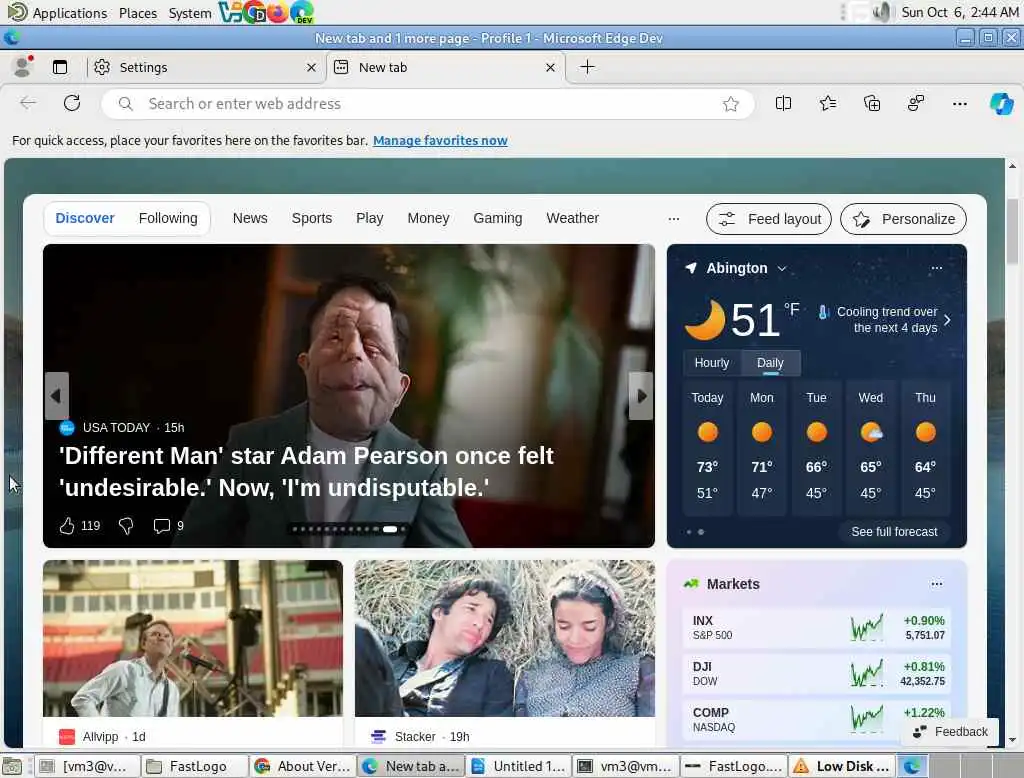Screen dimensions: 1024x778
Task: Switch weather to Hourly view
Action: click(712, 363)
